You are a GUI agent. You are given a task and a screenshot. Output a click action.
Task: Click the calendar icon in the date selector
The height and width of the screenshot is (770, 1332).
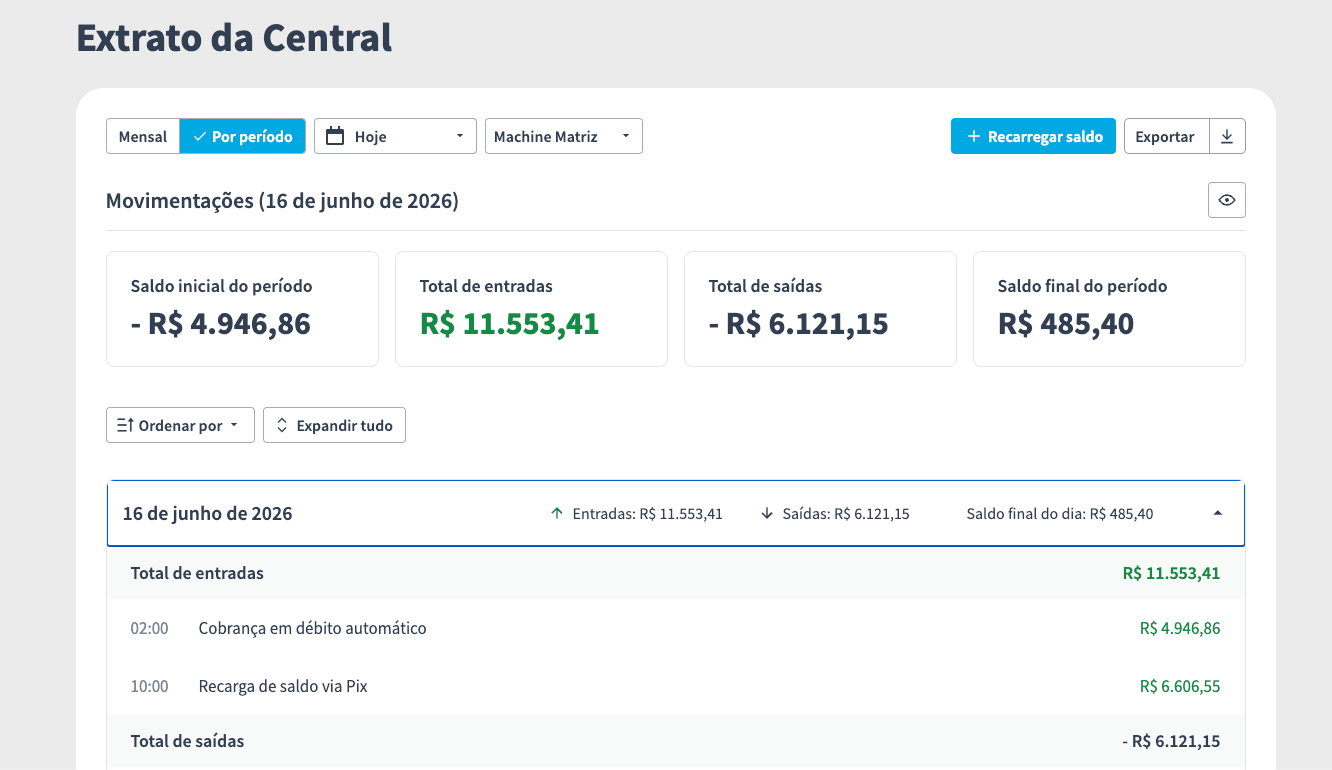[x=336, y=136]
